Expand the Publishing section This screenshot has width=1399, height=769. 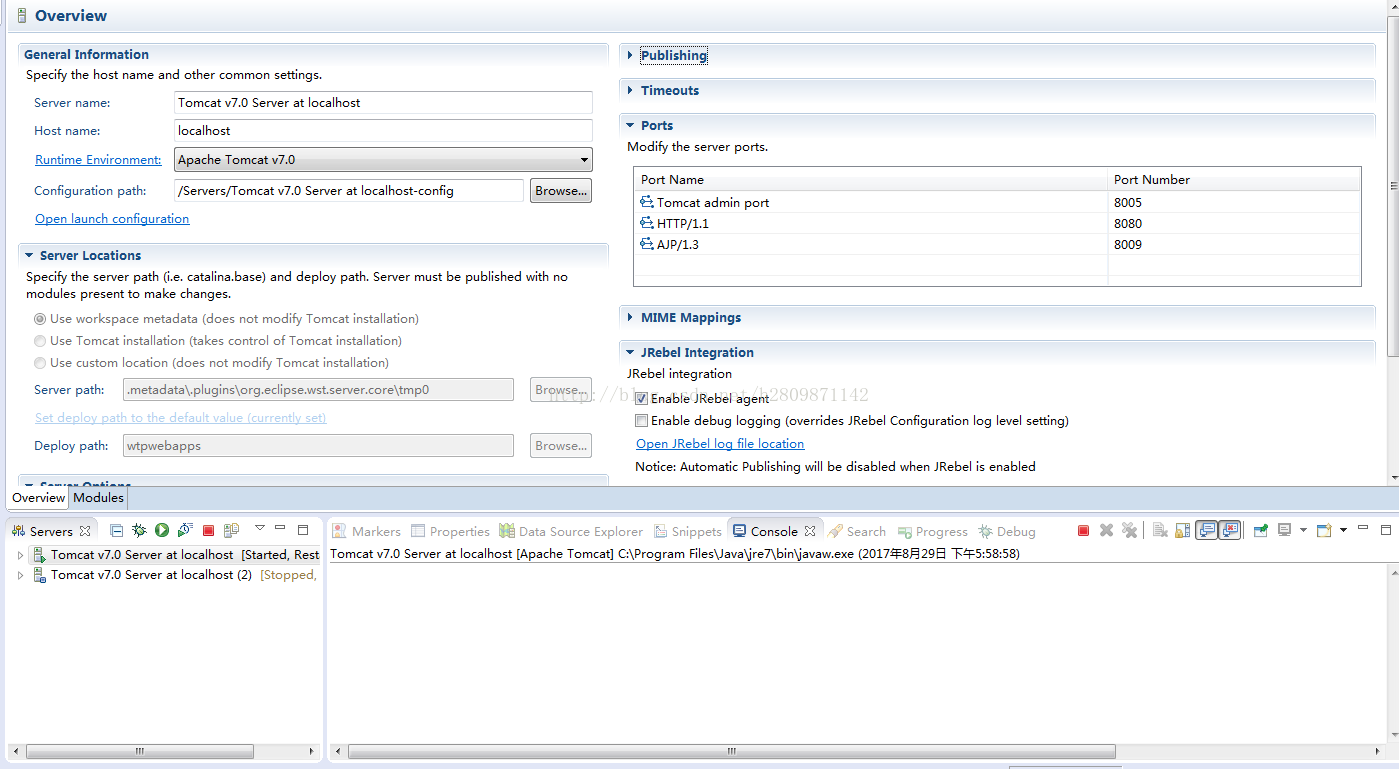point(630,55)
